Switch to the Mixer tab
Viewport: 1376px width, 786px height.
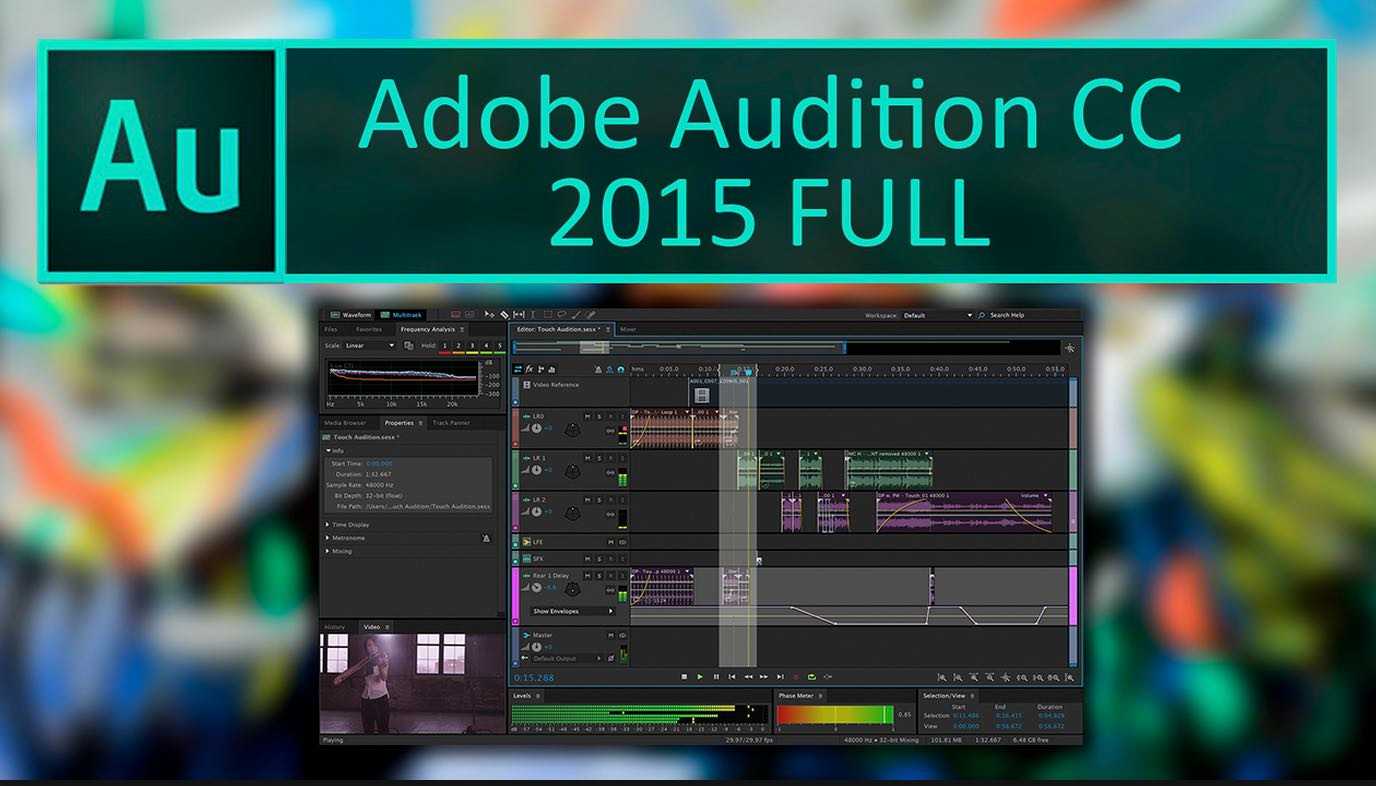[630, 329]
